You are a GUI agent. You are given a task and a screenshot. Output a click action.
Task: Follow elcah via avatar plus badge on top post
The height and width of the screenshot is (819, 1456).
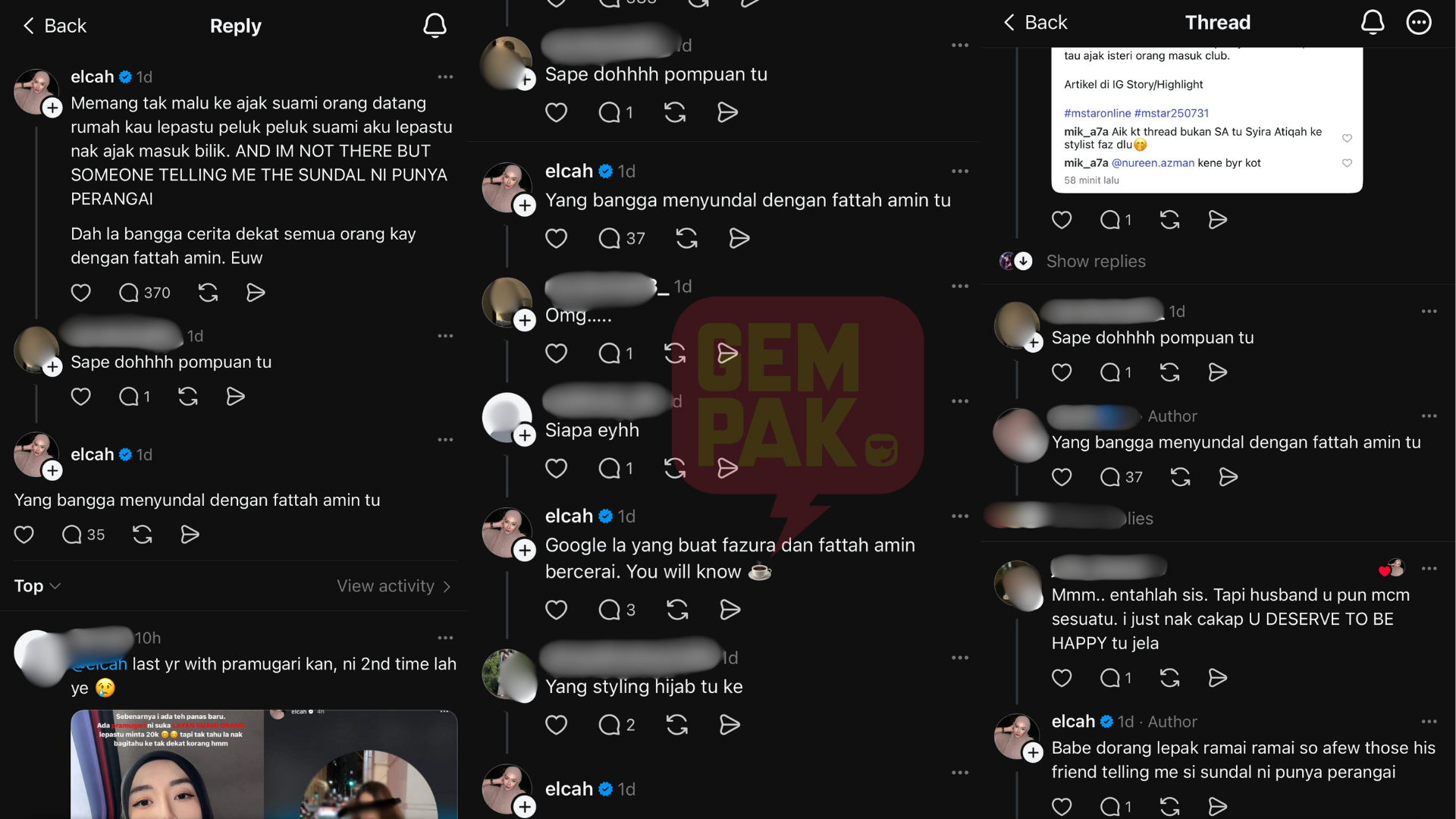[x=52, y=108]
